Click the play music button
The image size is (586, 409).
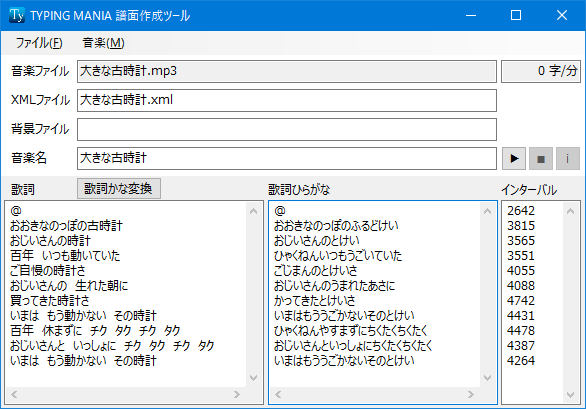point(514,159)
